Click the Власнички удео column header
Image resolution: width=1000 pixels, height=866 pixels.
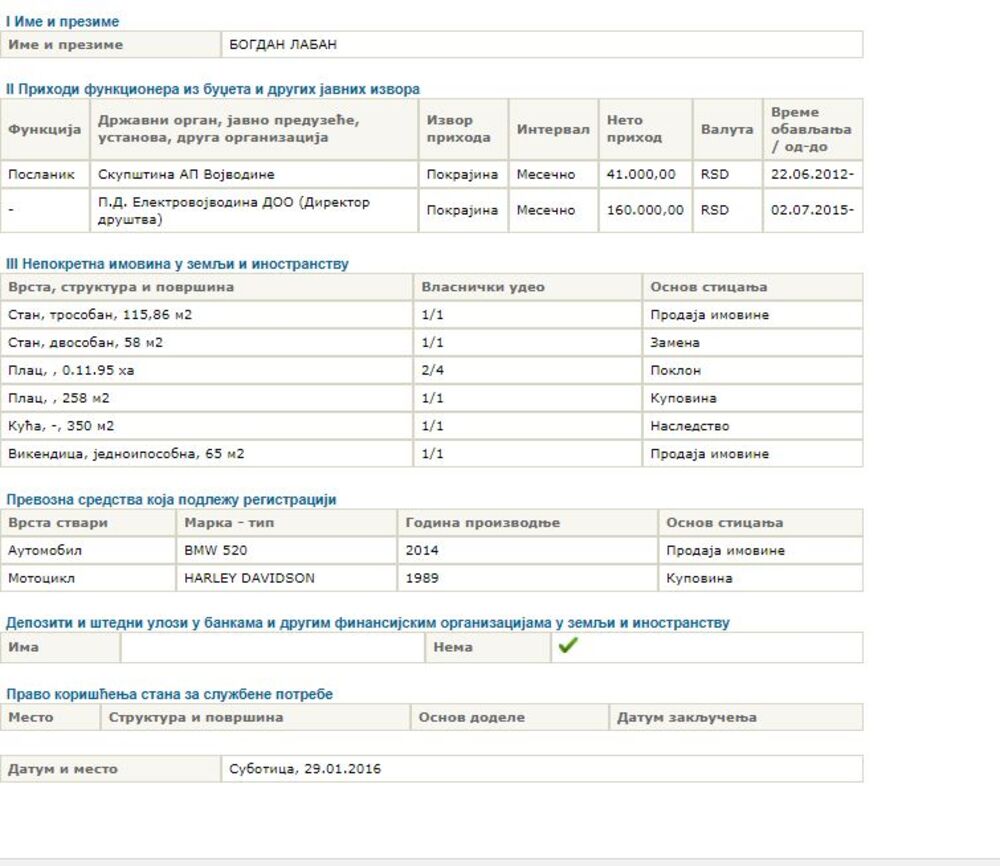pos(483,287)
